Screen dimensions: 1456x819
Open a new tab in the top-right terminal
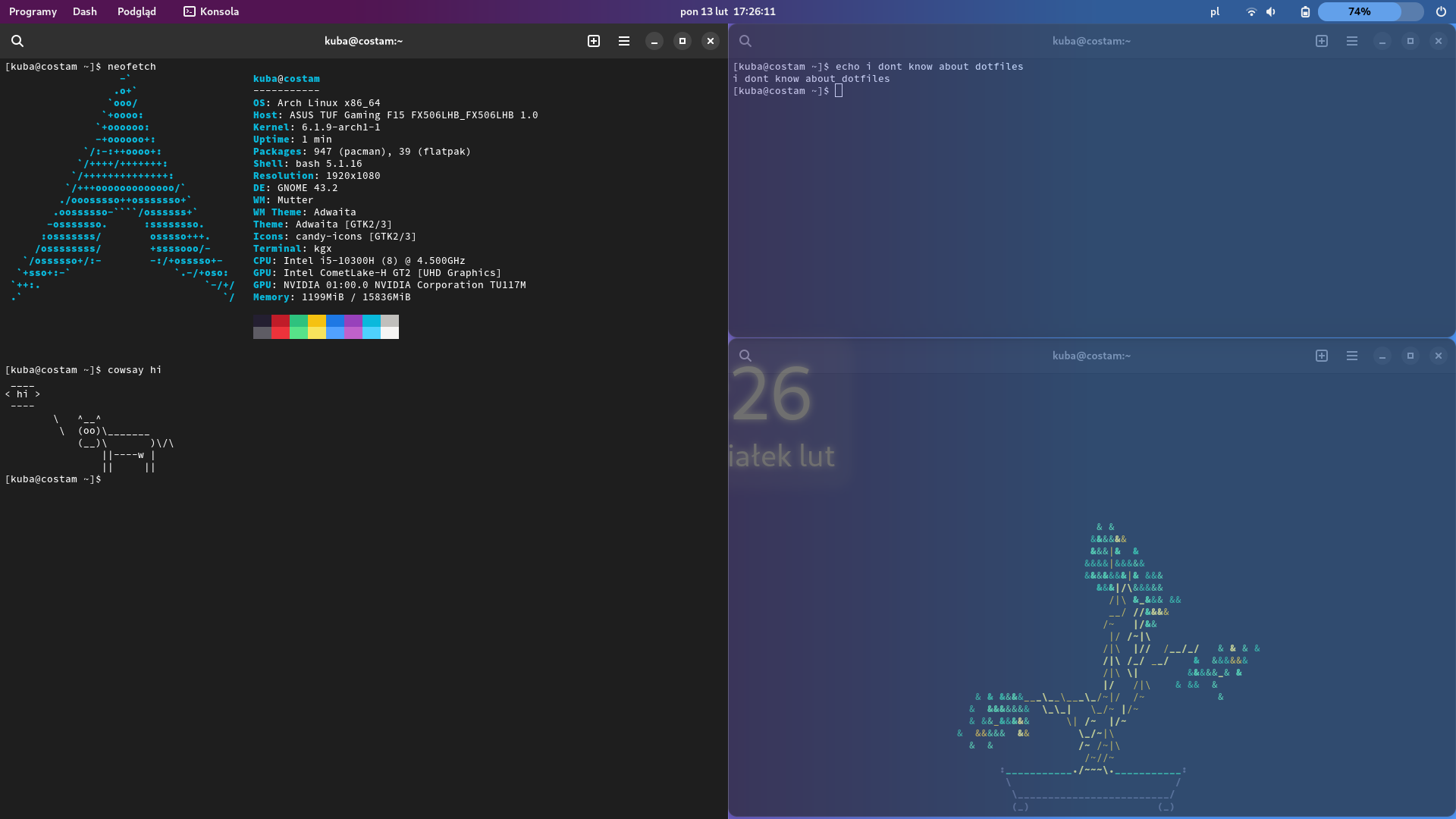(x=1321, y=41)
